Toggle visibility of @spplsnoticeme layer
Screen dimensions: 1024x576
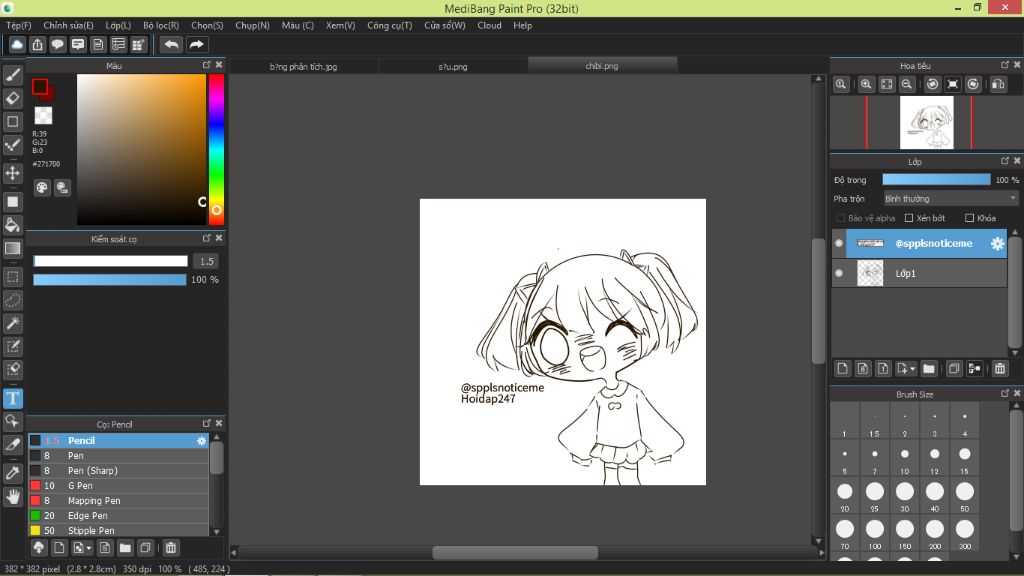(839, 244)
